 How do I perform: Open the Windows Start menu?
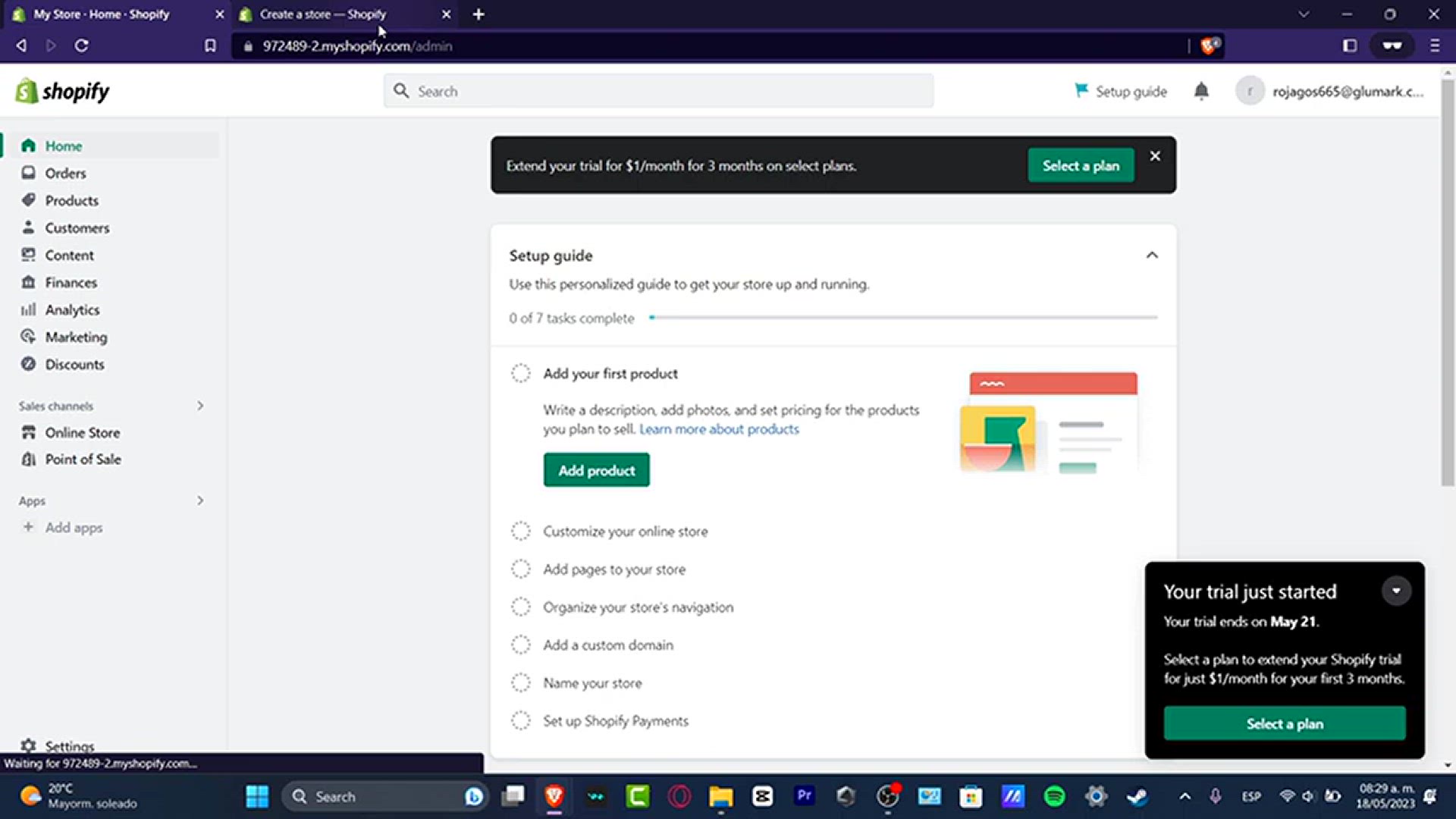pyautogui.click(x=257, y=796)
